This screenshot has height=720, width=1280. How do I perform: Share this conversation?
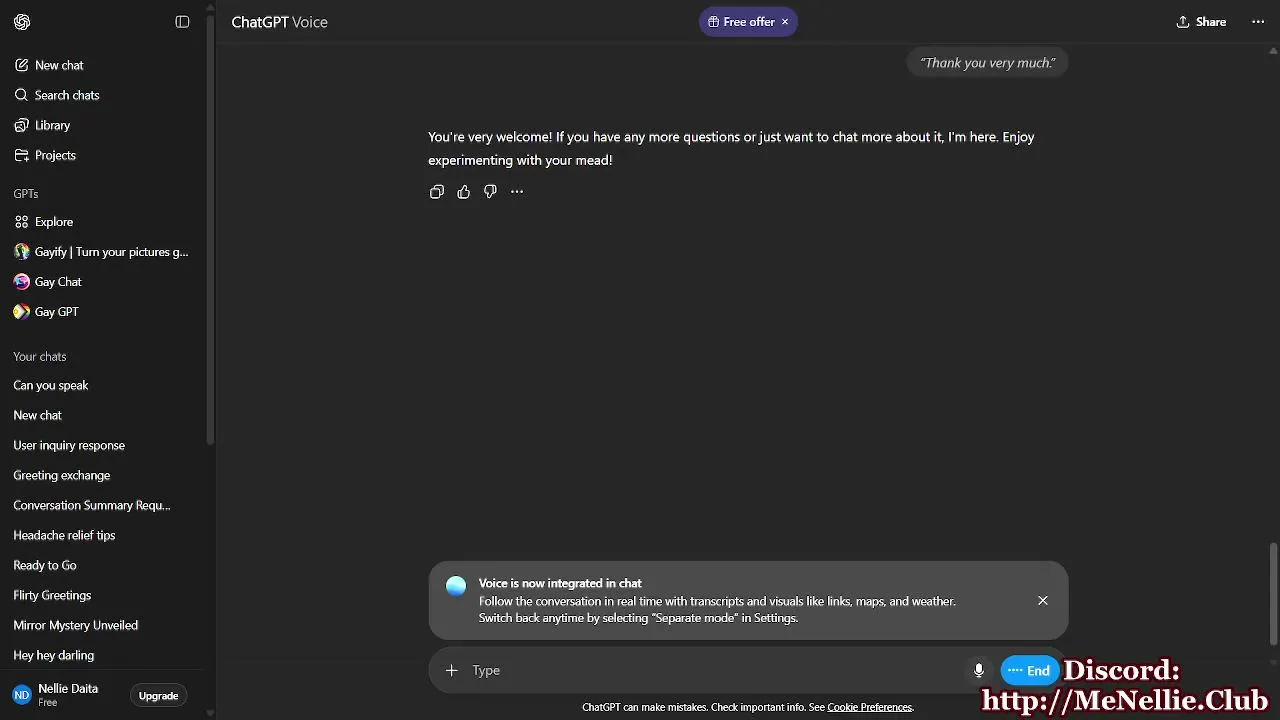coord(1201,22)
